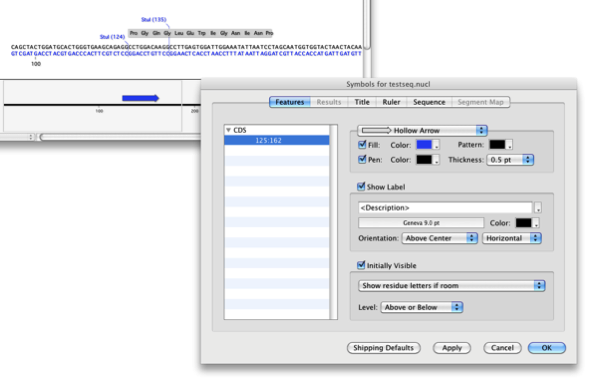Viewport: 598px width, 384px height.
Task: Click the blue CDS arrow feature on map
Action: (x=140, y=98)
